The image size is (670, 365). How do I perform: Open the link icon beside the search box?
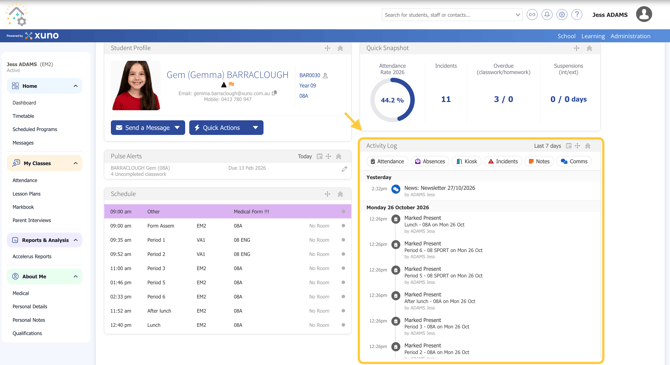532,15
